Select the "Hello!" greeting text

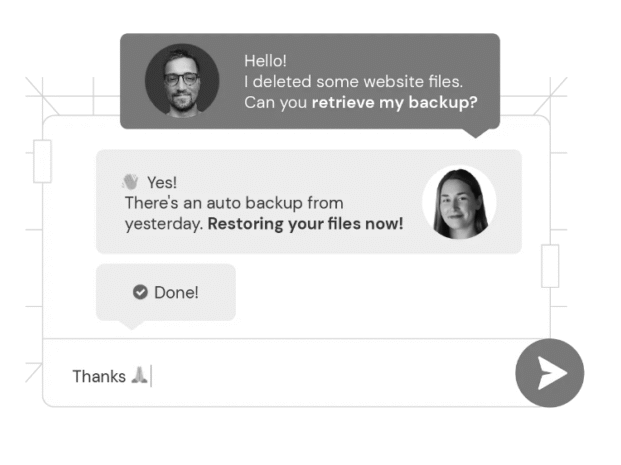[x=265, y=61]
